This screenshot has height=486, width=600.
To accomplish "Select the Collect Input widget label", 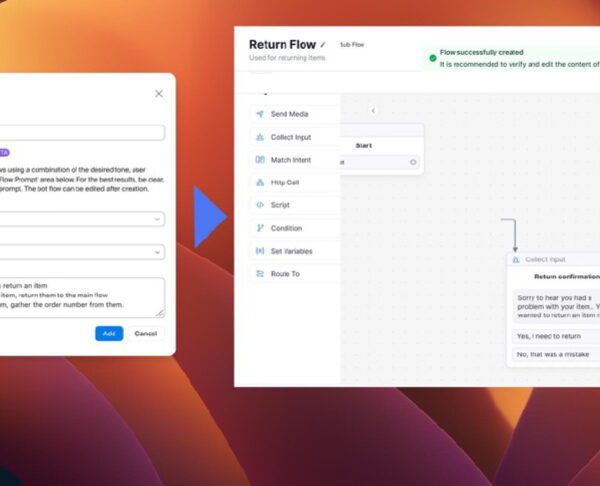I will click(291, 137).
